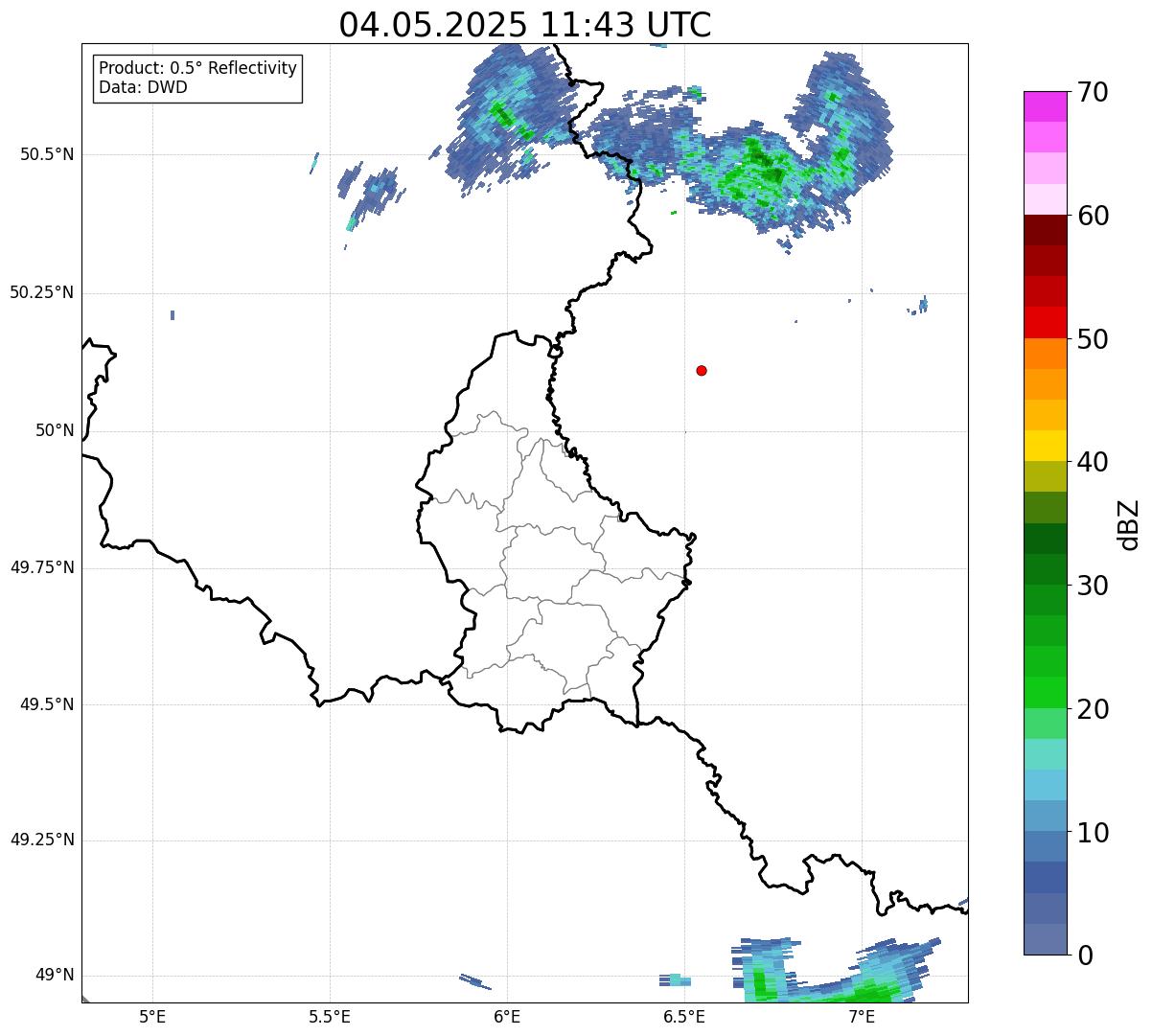This screenshot has height=1036, width=1152.
Task: Click the colorbar tick label 30
Action: click(1093, 587)
